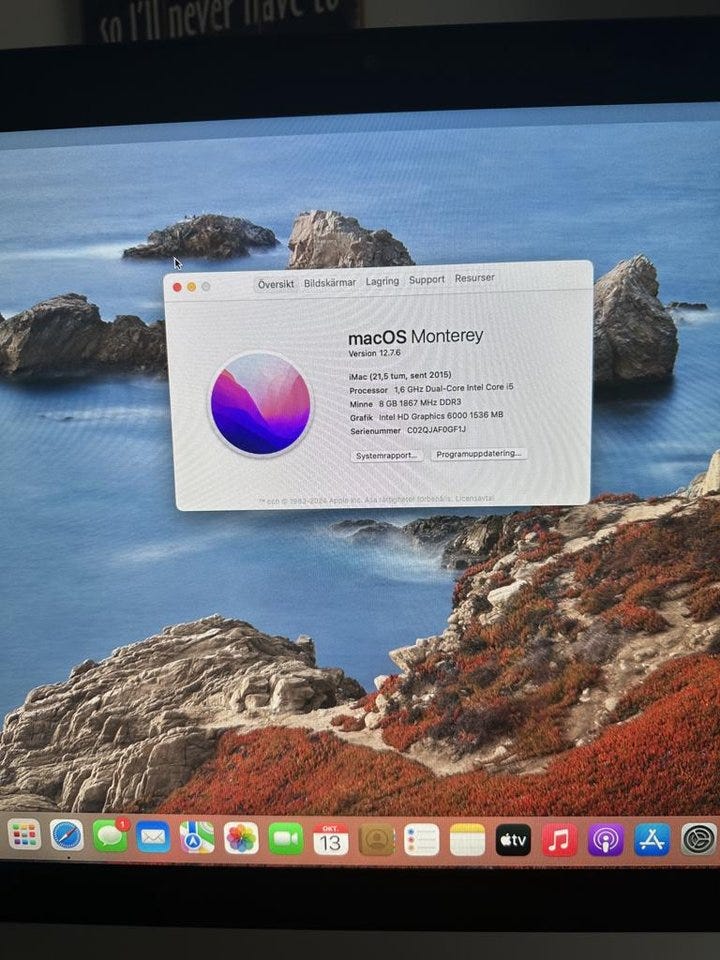This screenshot has height=960, width=720.
Task: Launch Safari browser from the Dock
Action: click(x=67, y=836)
